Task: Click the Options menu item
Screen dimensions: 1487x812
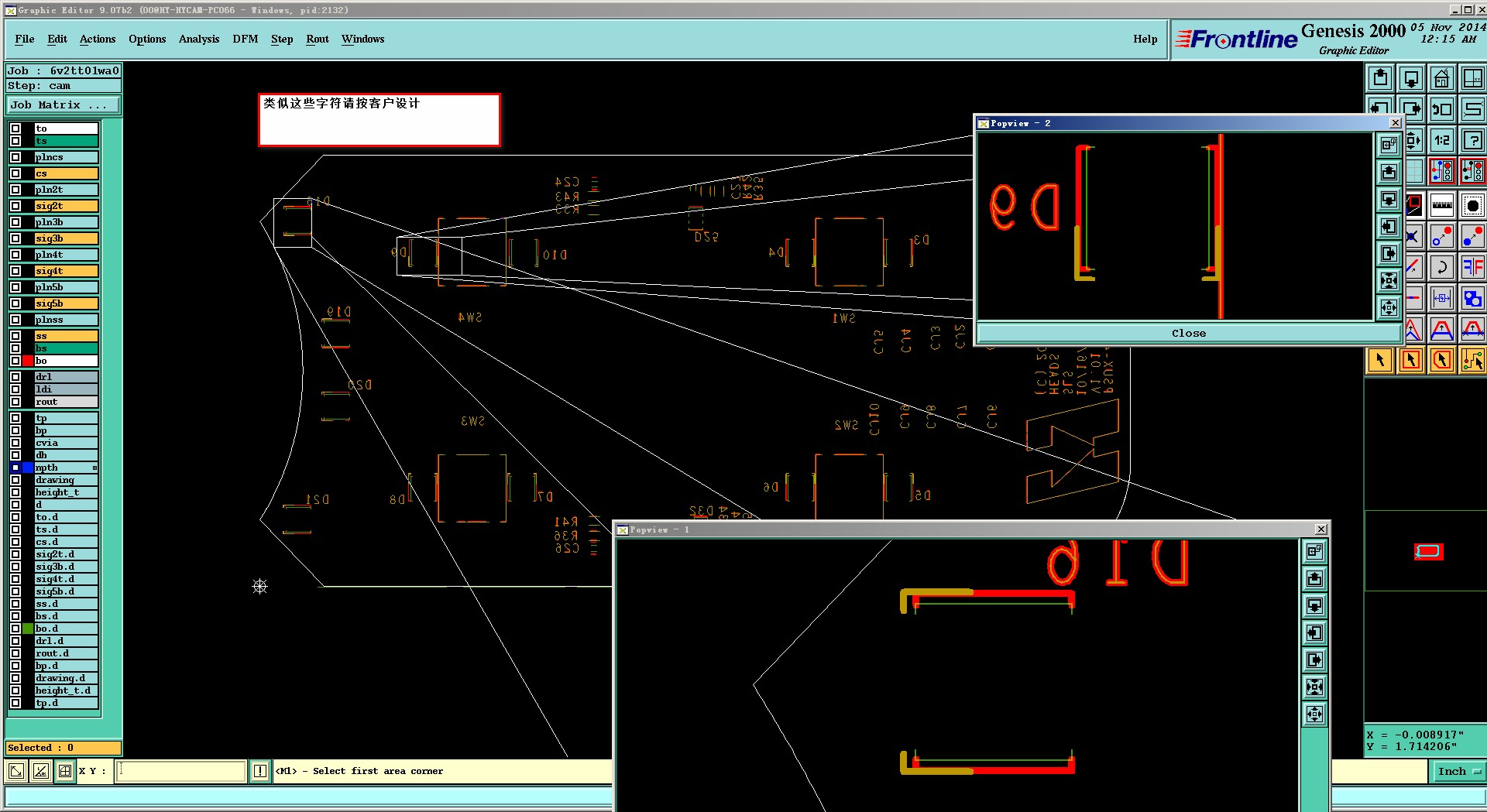Action: pos(147,39)
